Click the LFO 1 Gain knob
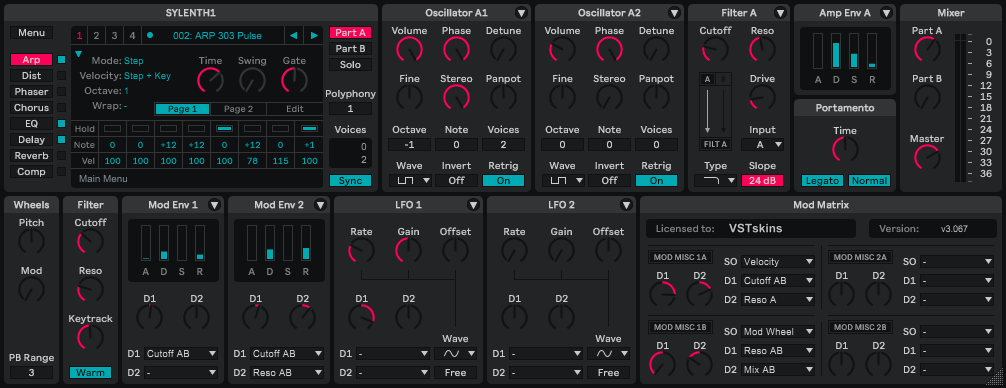 tap(408, 250)
